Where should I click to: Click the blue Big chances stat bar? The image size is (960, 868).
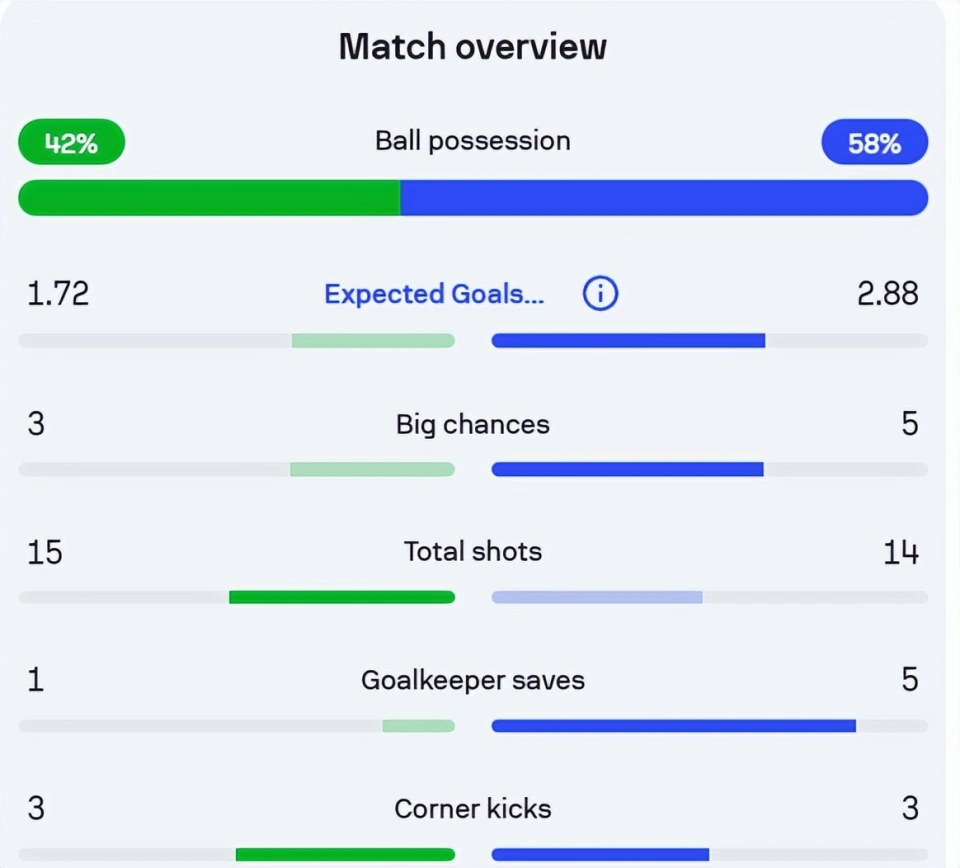[x=628, y=470]
